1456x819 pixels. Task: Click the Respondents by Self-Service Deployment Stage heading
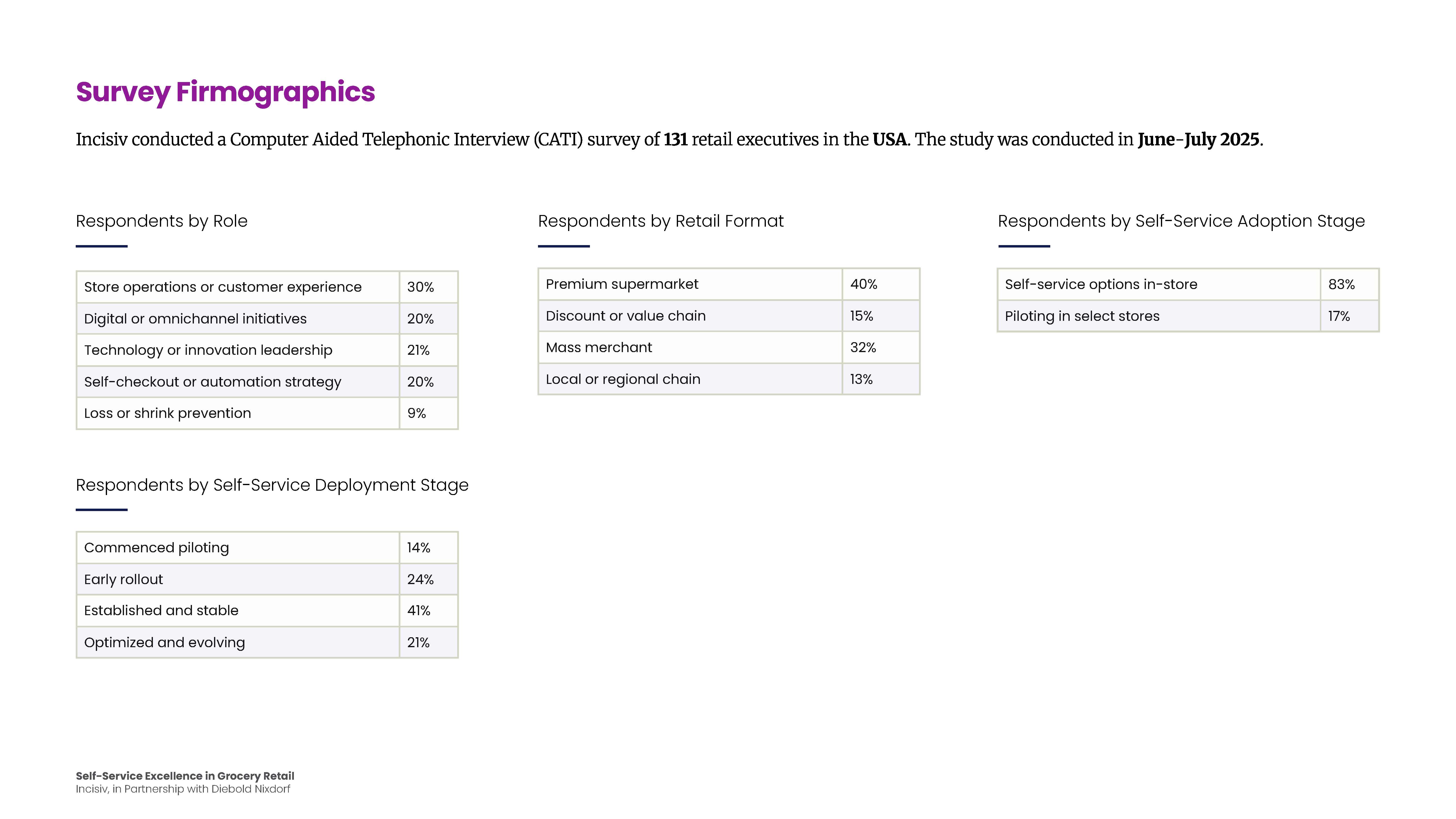(x=272, y=485)
